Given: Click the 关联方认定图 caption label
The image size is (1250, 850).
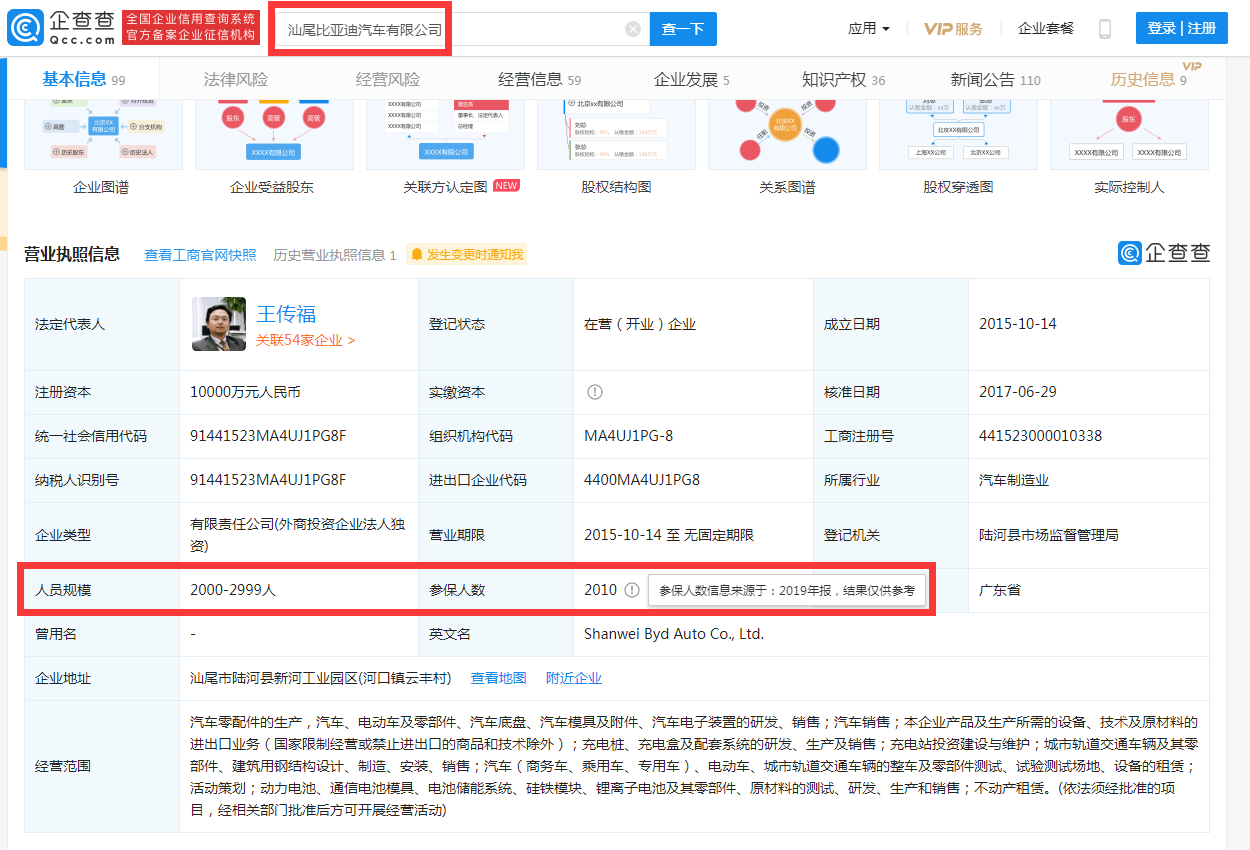Looking at the screenshot, I should coord(445,187).
